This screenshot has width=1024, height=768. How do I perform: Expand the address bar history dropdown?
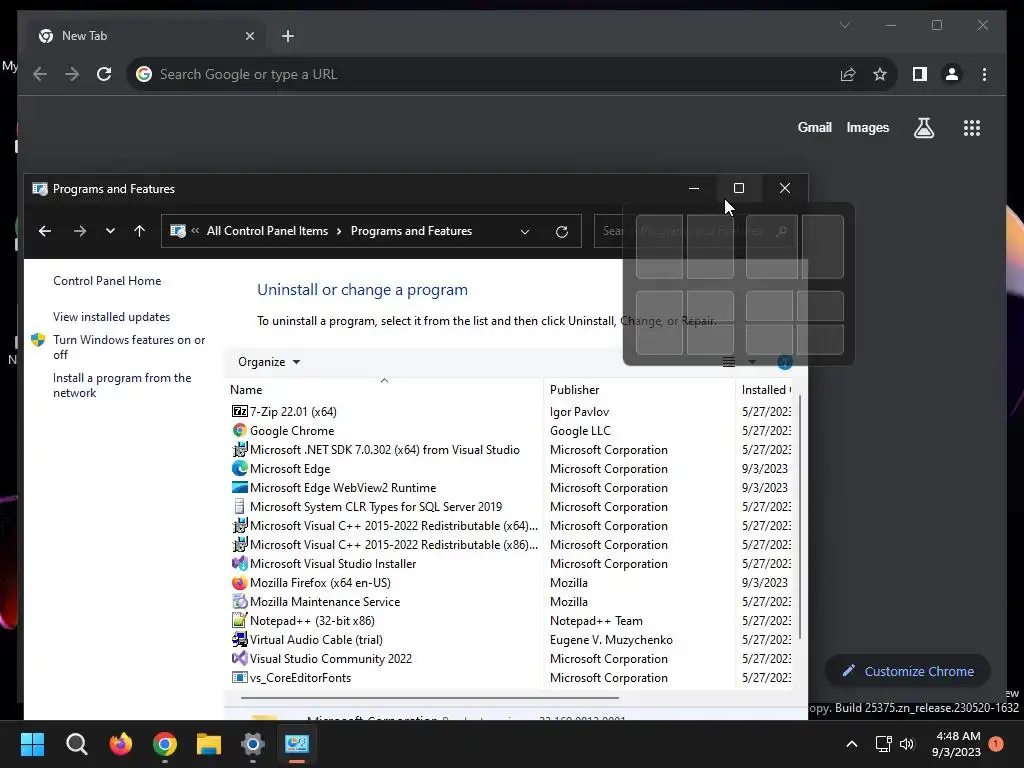point(524,231)
